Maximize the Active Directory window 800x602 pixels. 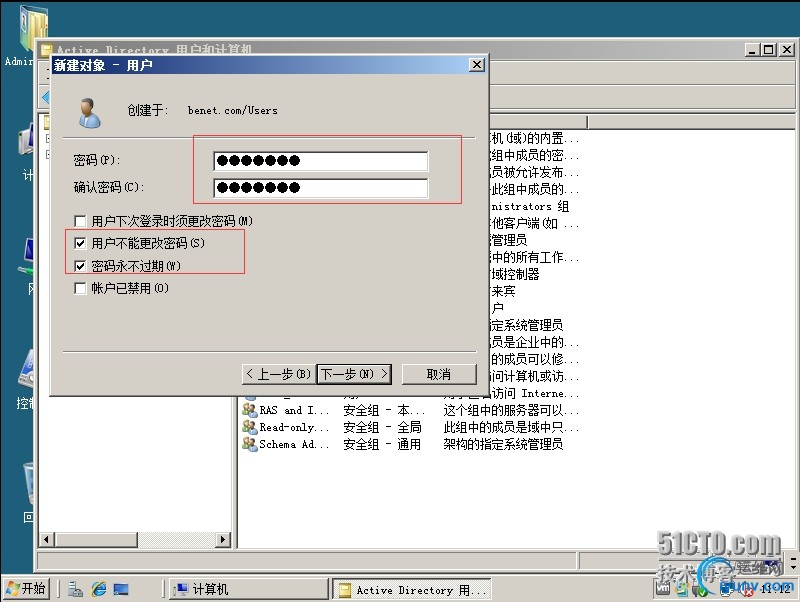point(768,49)
